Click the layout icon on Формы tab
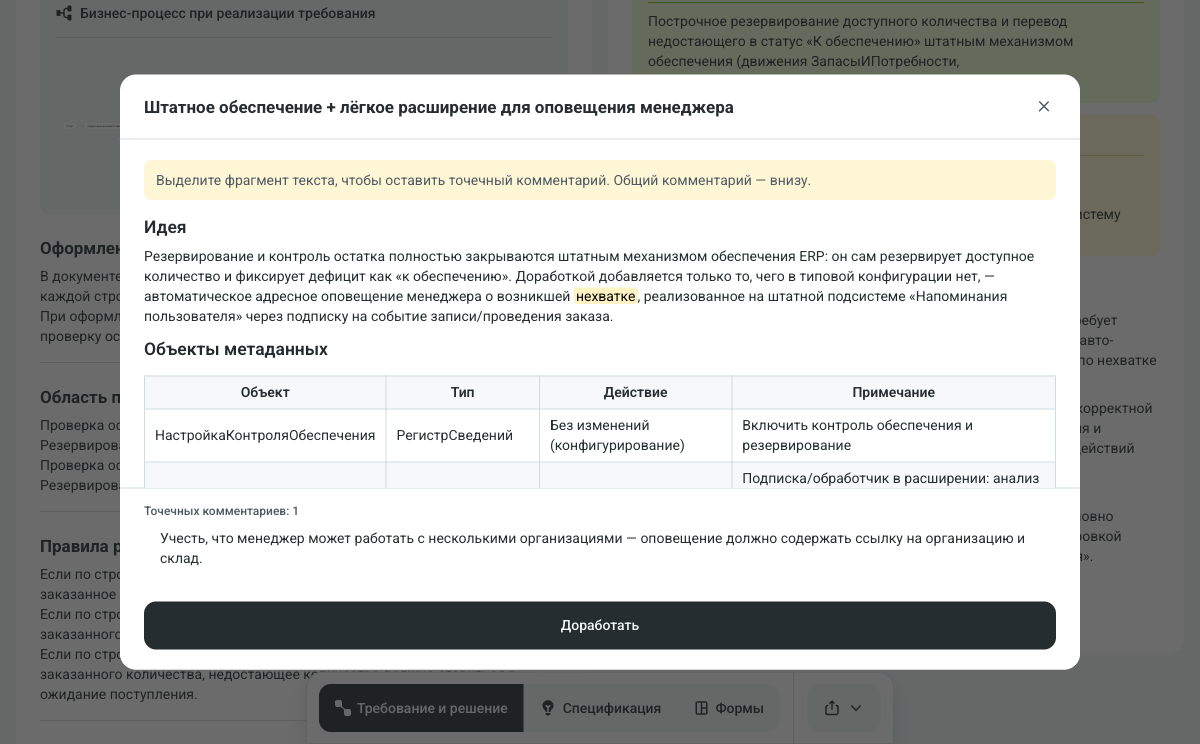 (x=702, y=708)
